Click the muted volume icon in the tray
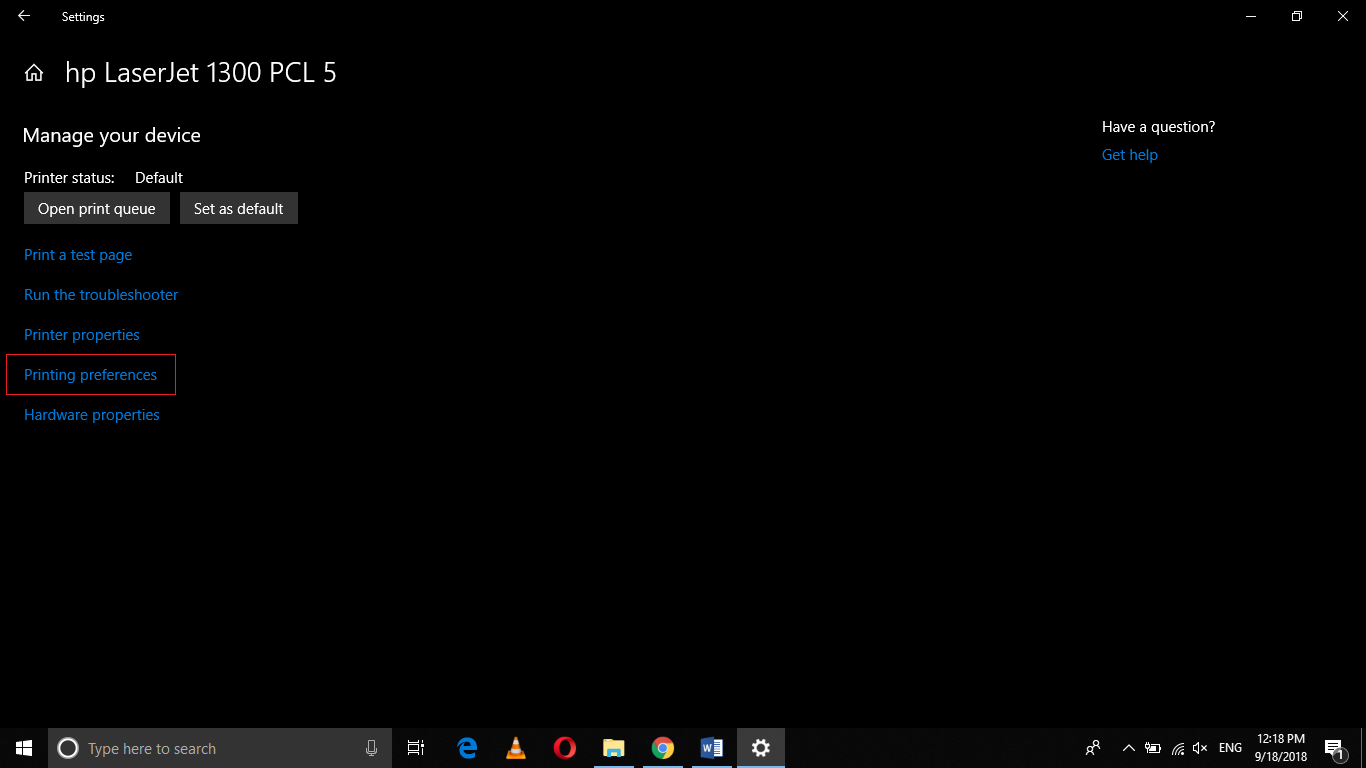The height and width of the screenshot is (768, 1366). pyautogui.click(x=1199, y=747)
